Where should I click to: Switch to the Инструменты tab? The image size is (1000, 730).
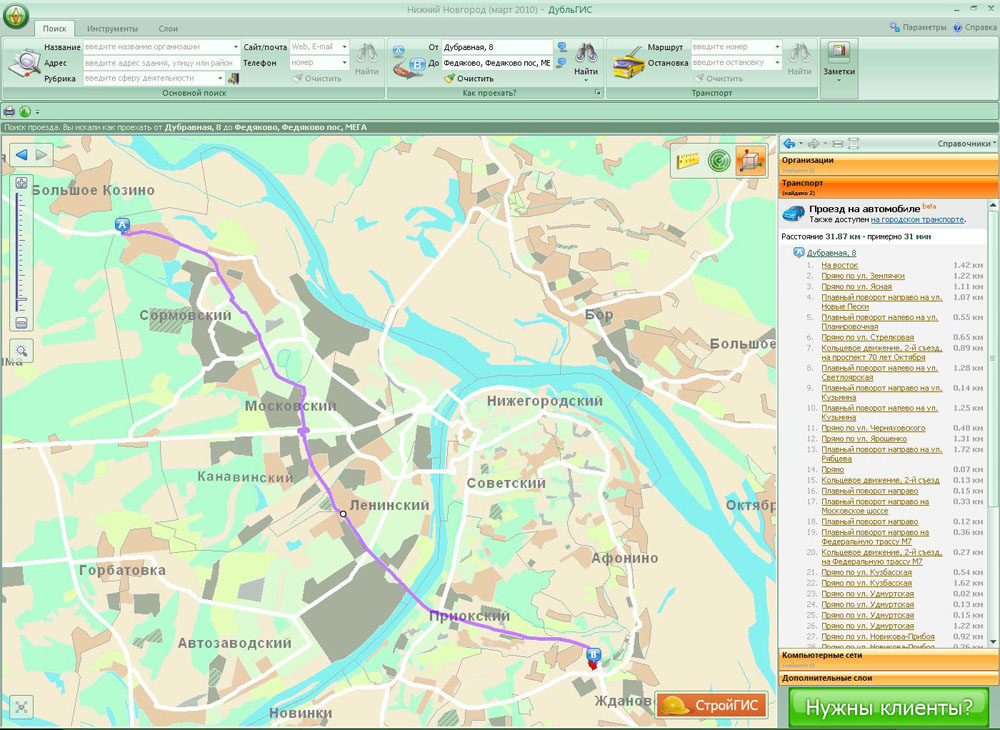tap(112, 29)
